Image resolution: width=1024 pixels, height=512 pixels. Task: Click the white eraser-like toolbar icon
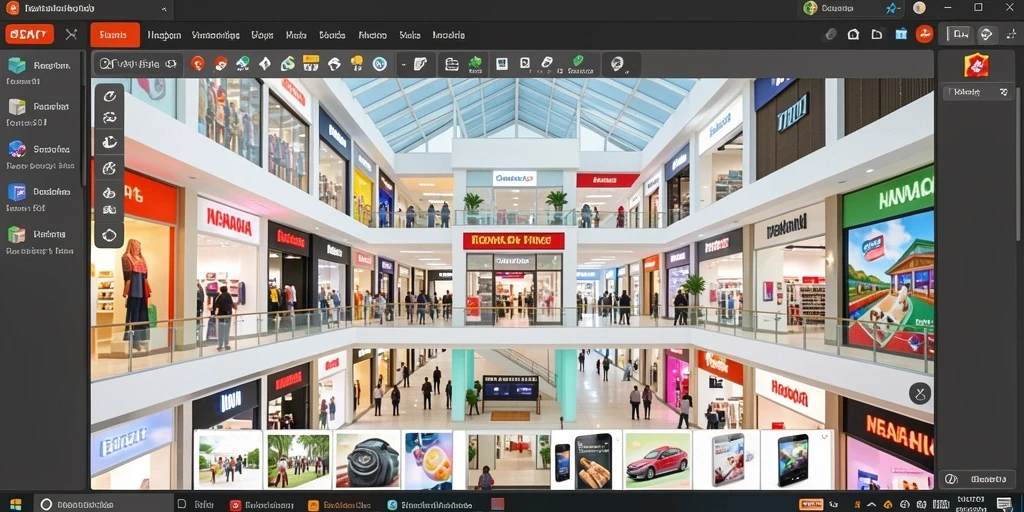[547, 62]
